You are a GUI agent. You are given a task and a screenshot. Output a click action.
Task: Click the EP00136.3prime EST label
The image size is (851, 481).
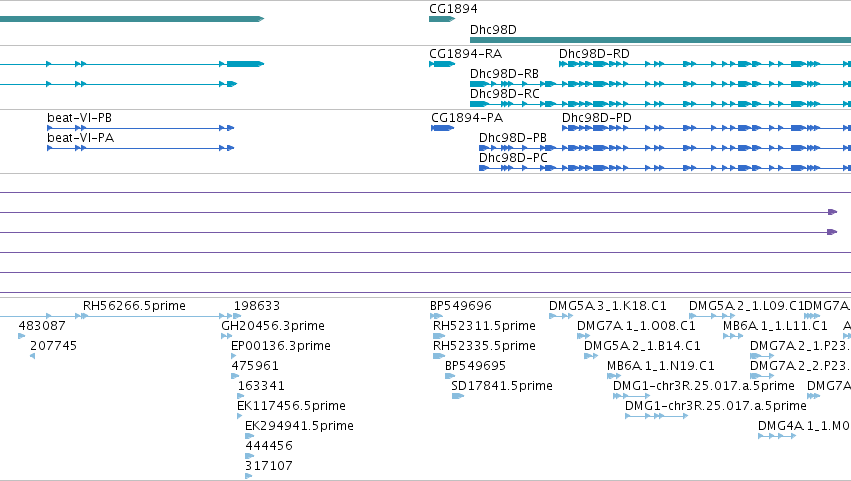click(281, 346)
